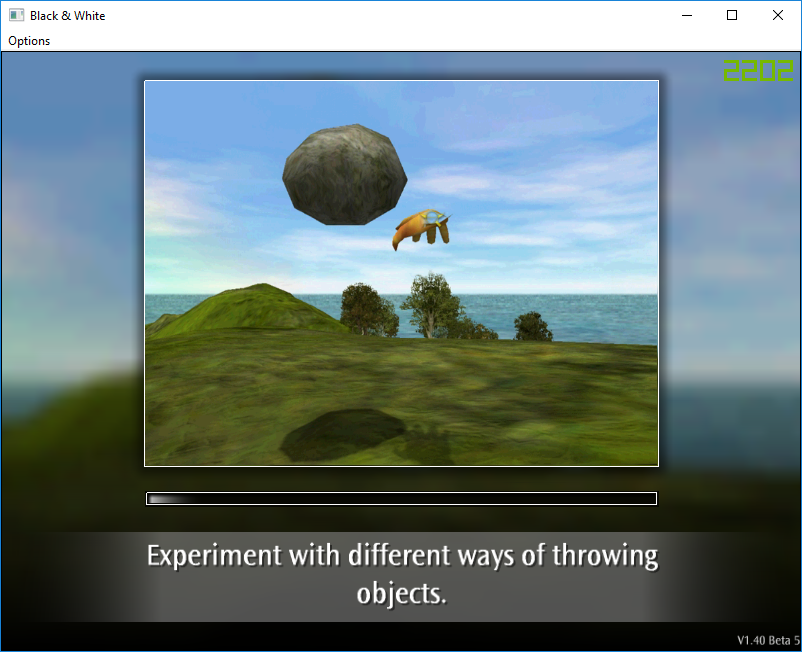Click the green 2202 counter
The width and height of the screenshot is (802, 652).
759,71
